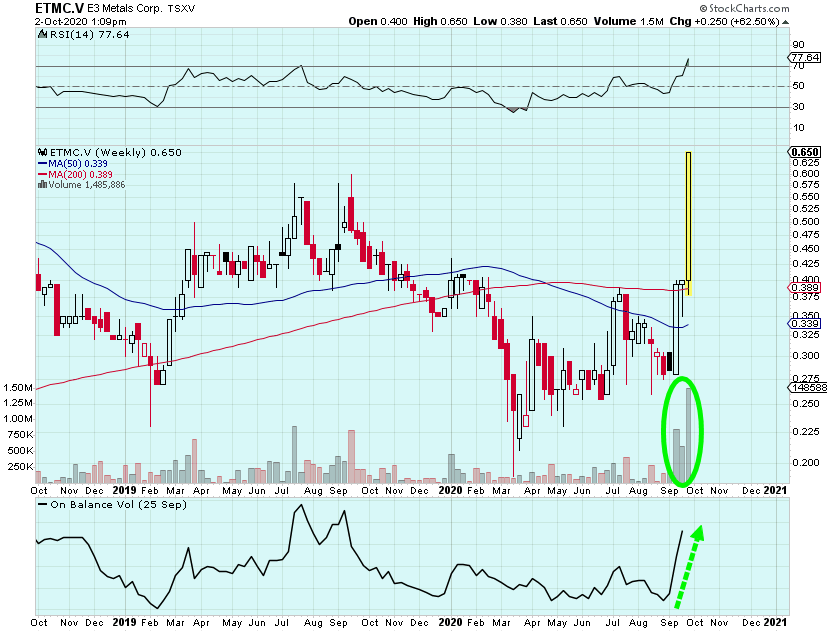
Task: Click the Volume legend bar icon
Action: click(41, 184)
